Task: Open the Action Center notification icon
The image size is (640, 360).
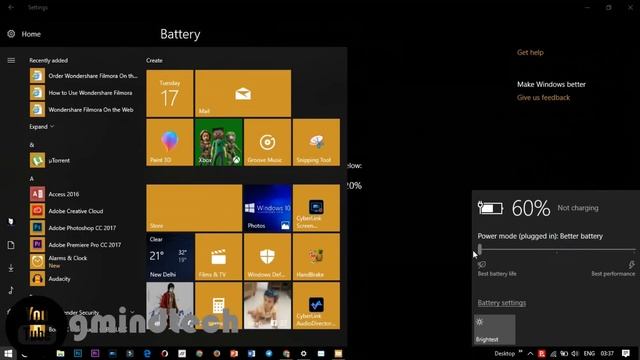Action: click(x=626, y=353)
